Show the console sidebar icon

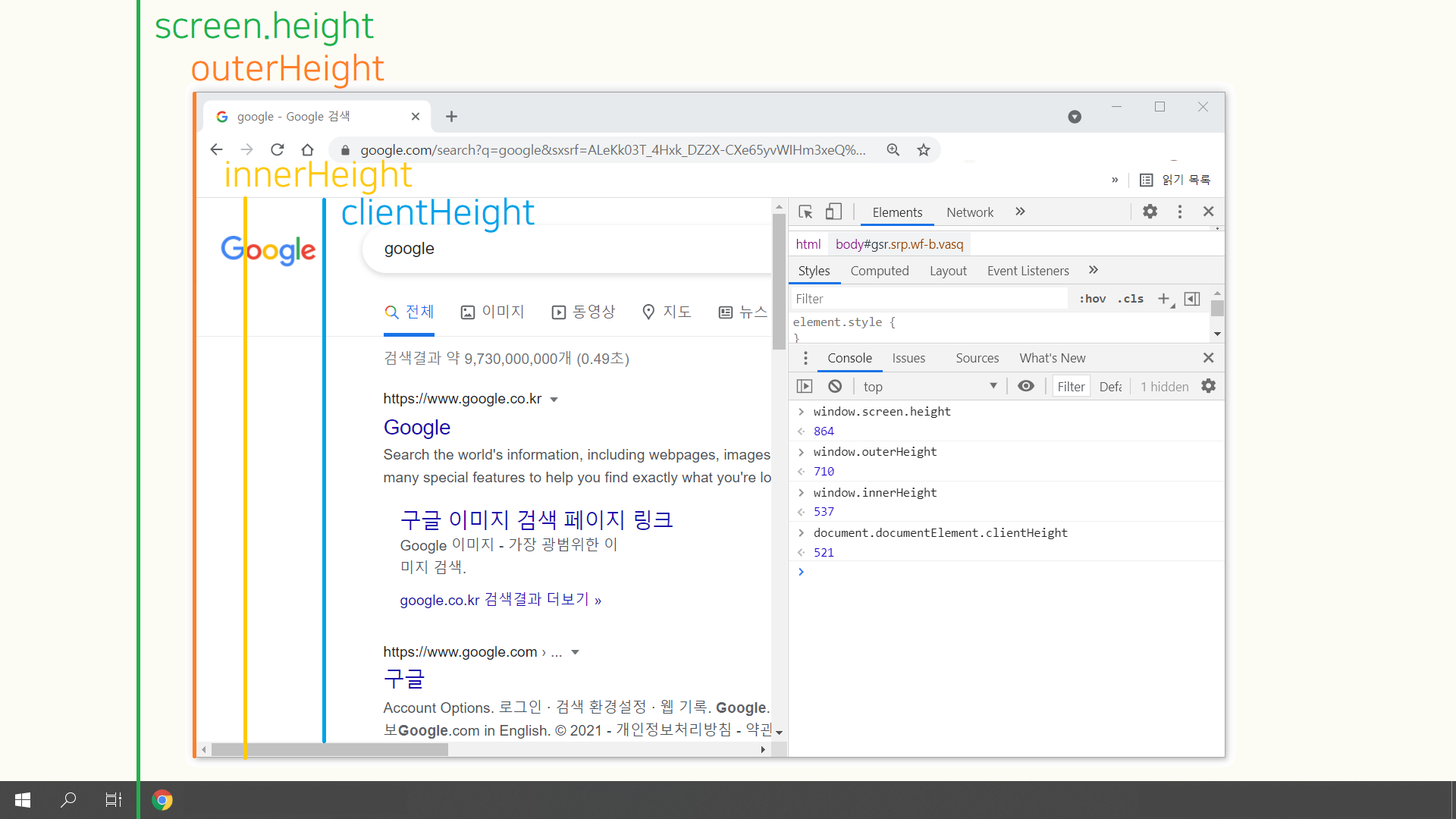point(805,386)
